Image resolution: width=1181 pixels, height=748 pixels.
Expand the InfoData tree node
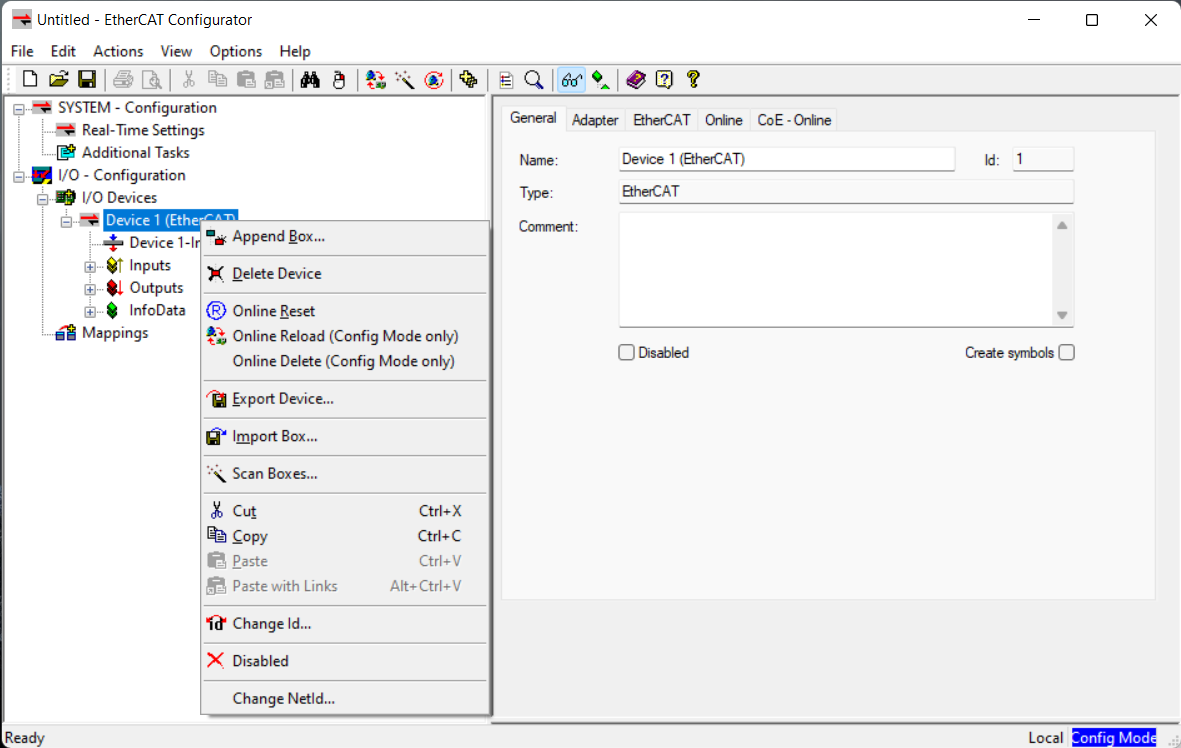[x=90, y=311]
